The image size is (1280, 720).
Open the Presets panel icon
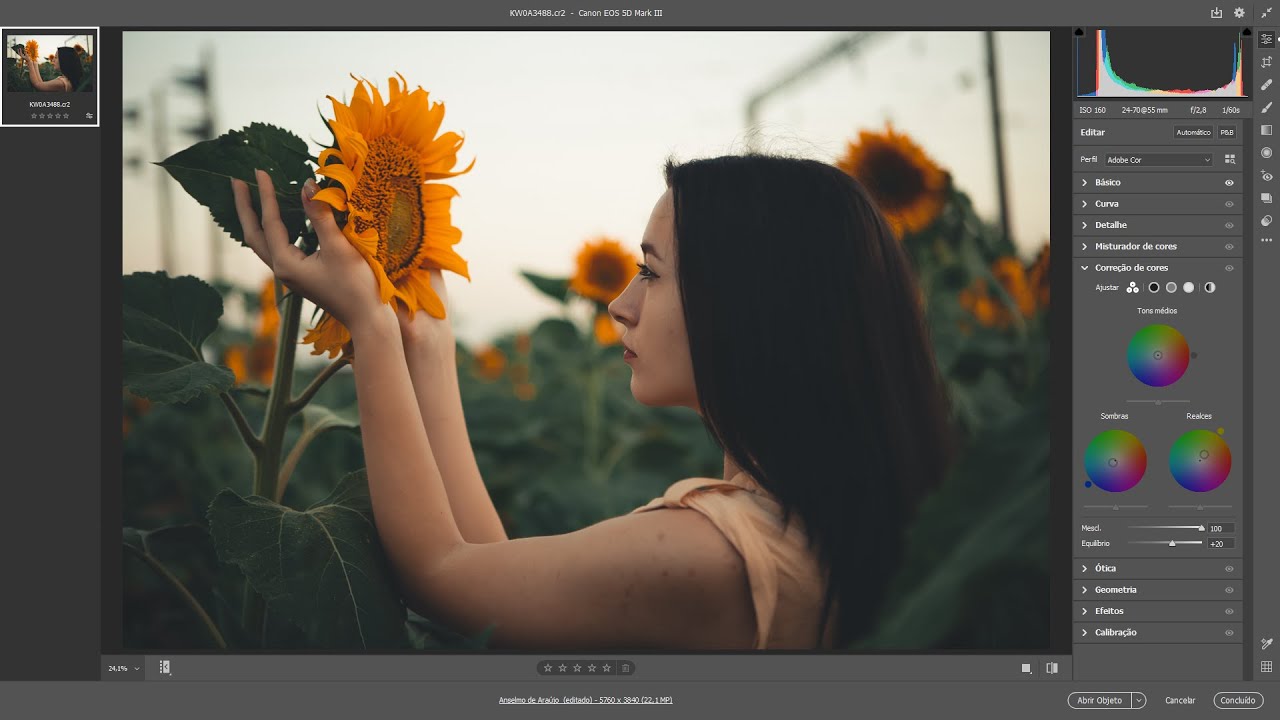coord(1266,220)
